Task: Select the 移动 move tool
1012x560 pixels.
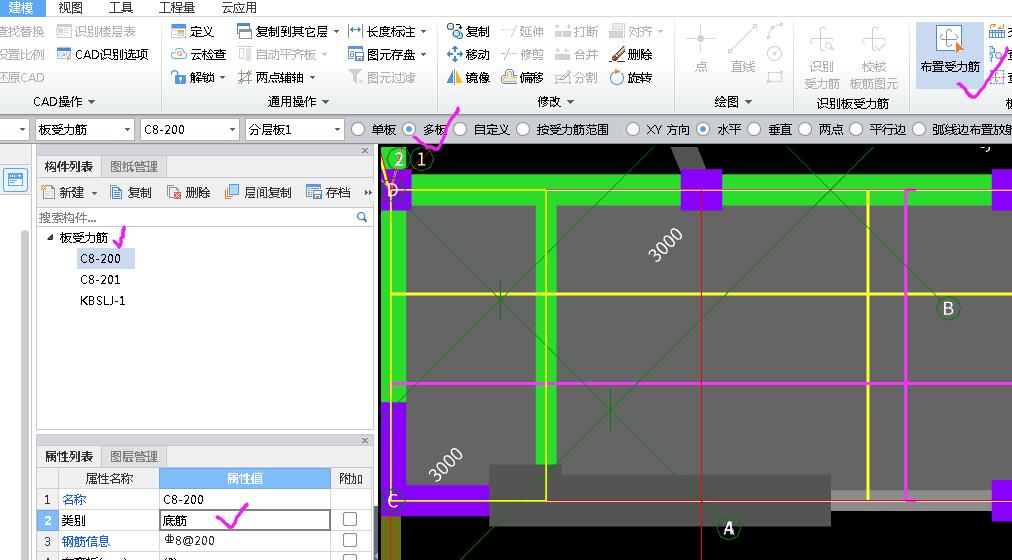Action: 469,54
